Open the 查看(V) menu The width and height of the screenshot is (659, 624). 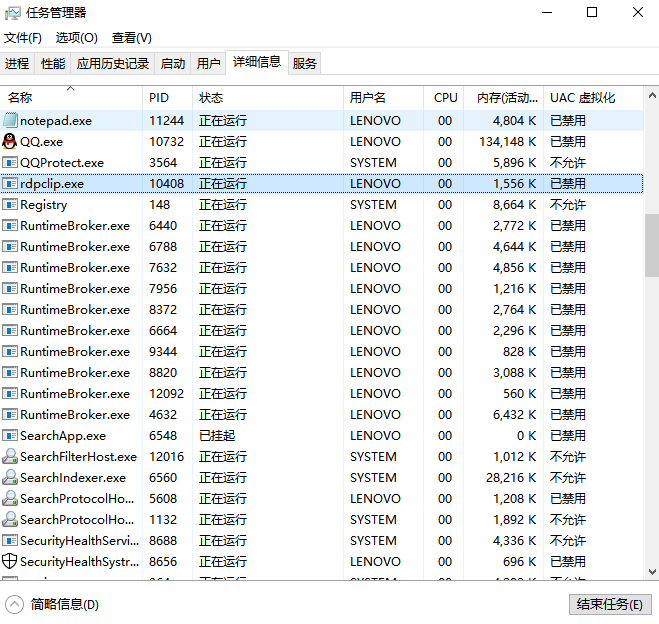132,38
